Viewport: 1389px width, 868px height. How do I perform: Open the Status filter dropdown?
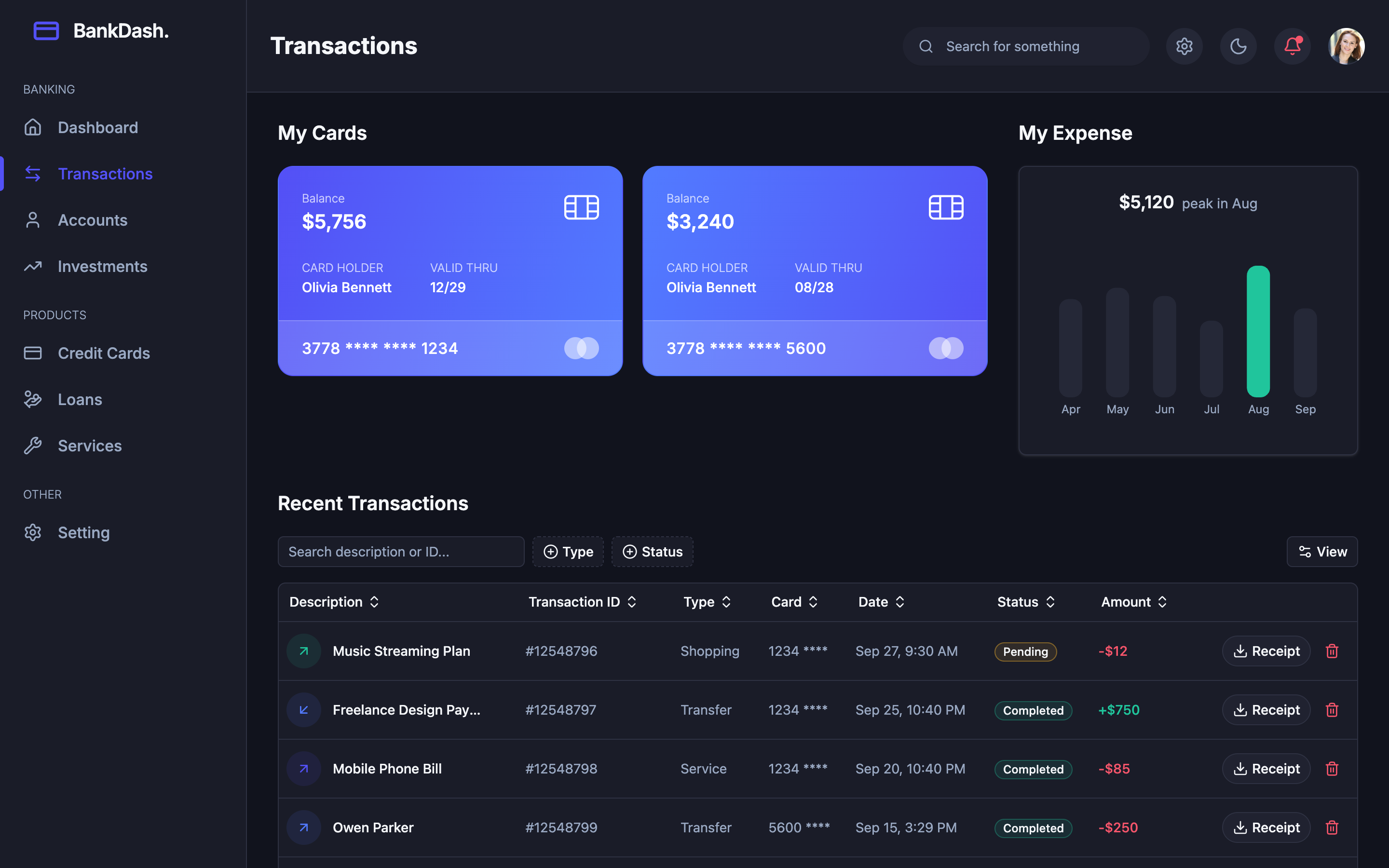point(653,552)
